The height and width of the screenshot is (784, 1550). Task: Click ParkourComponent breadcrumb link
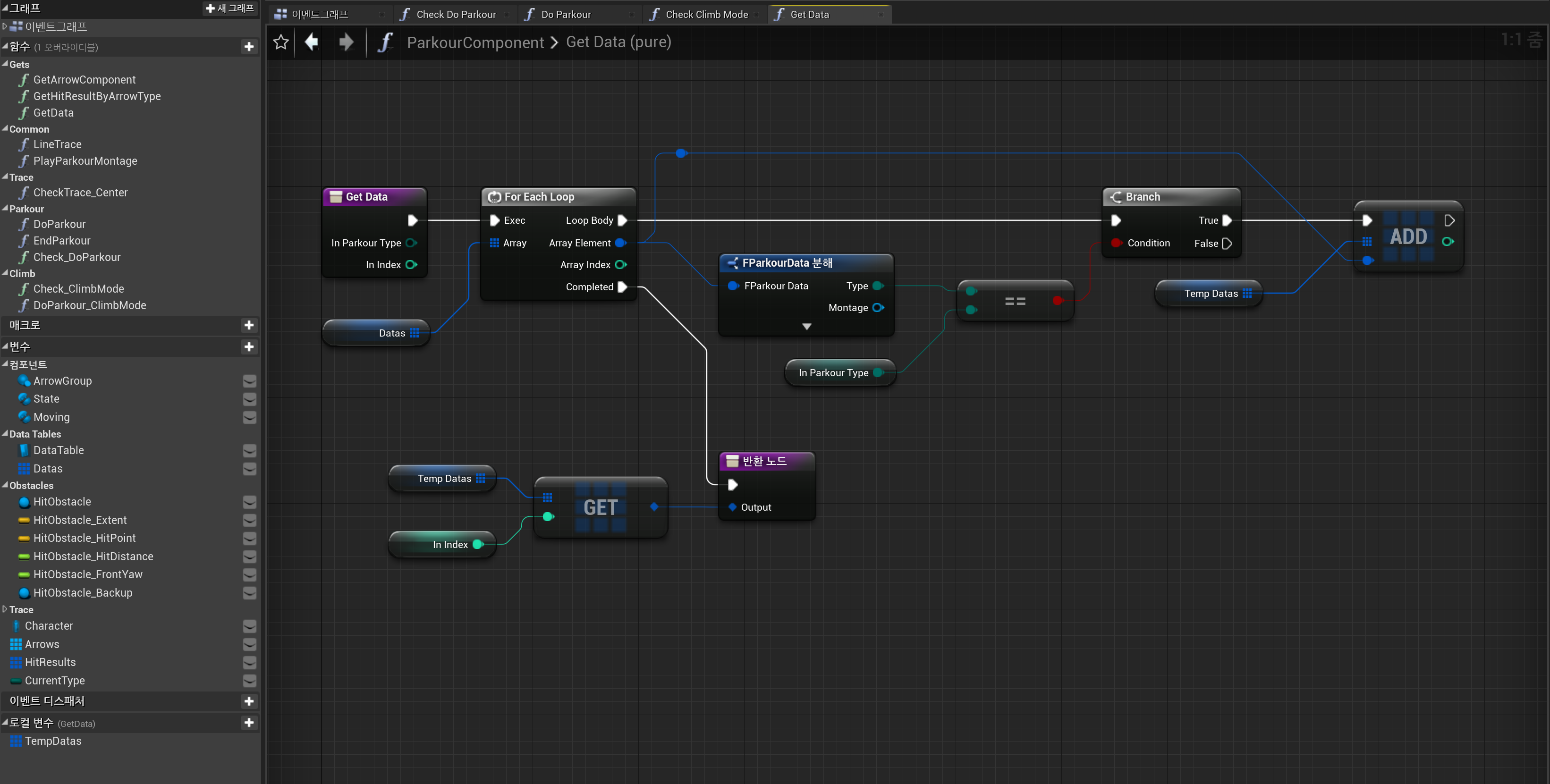(475, 42)
